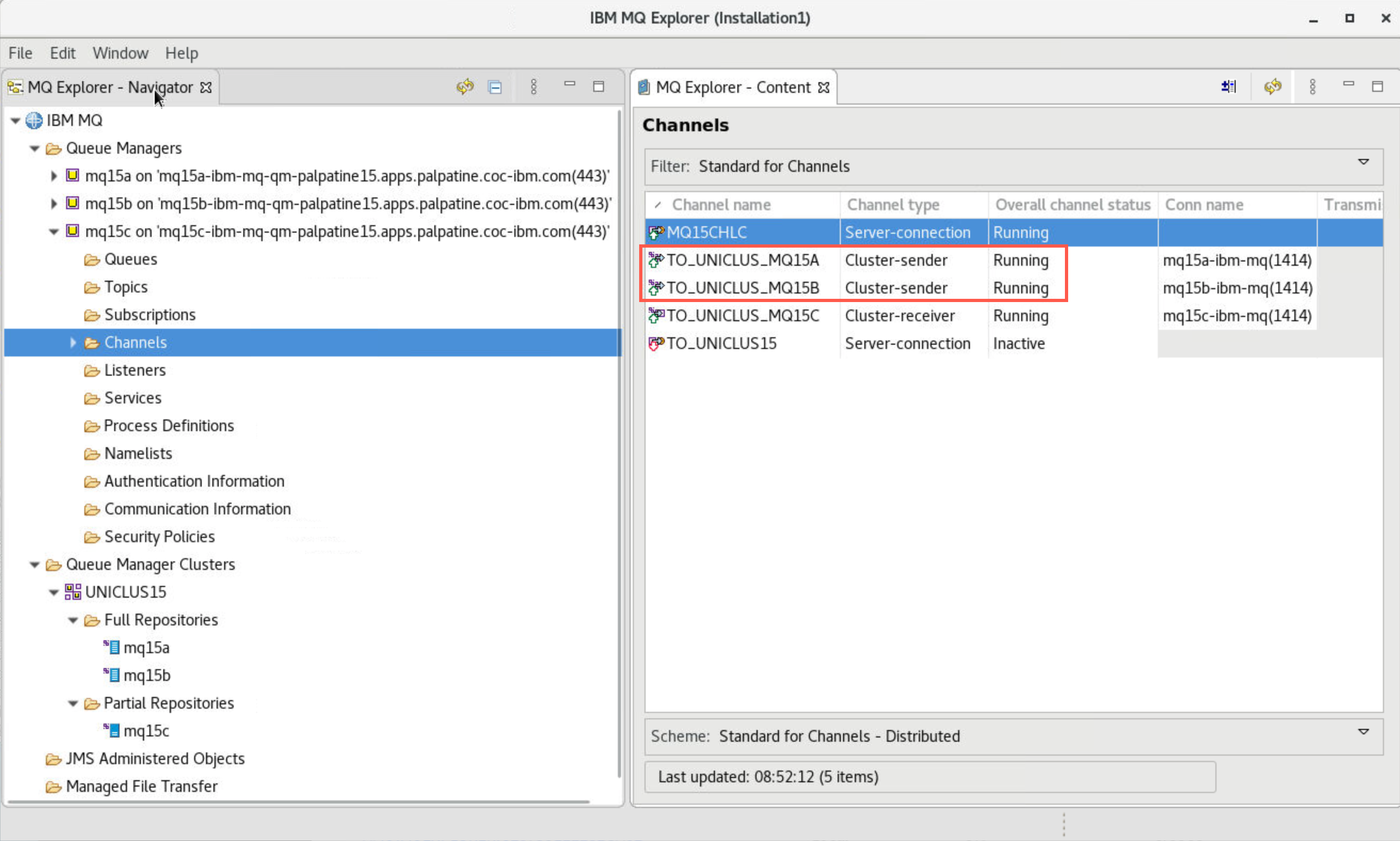Click the mq15b full repository icon
The width and height of the screenshot is (1400, 841).
coord(112,675)
